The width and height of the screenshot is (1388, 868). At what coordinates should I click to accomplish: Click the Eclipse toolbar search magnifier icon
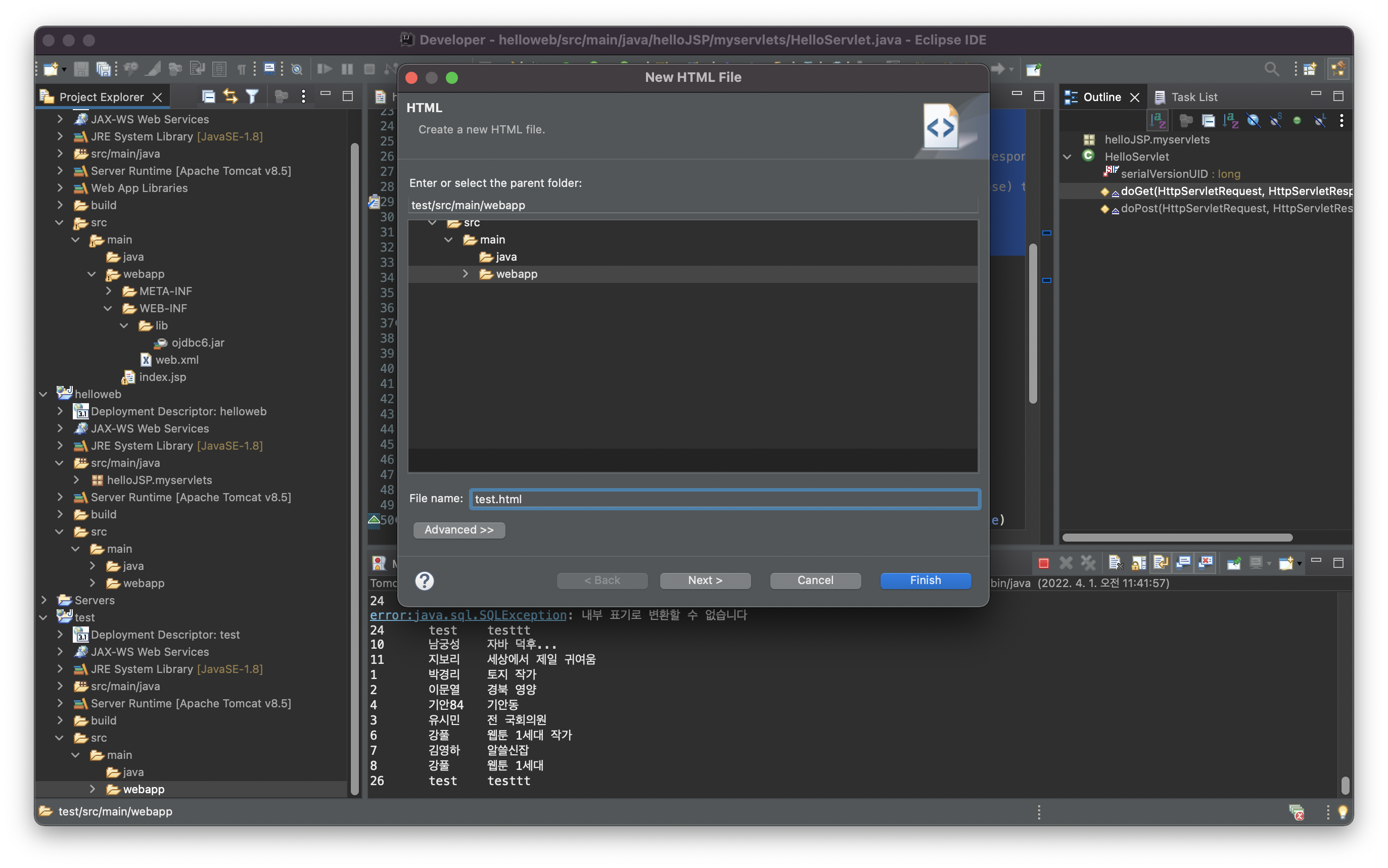pos(1271,69)
